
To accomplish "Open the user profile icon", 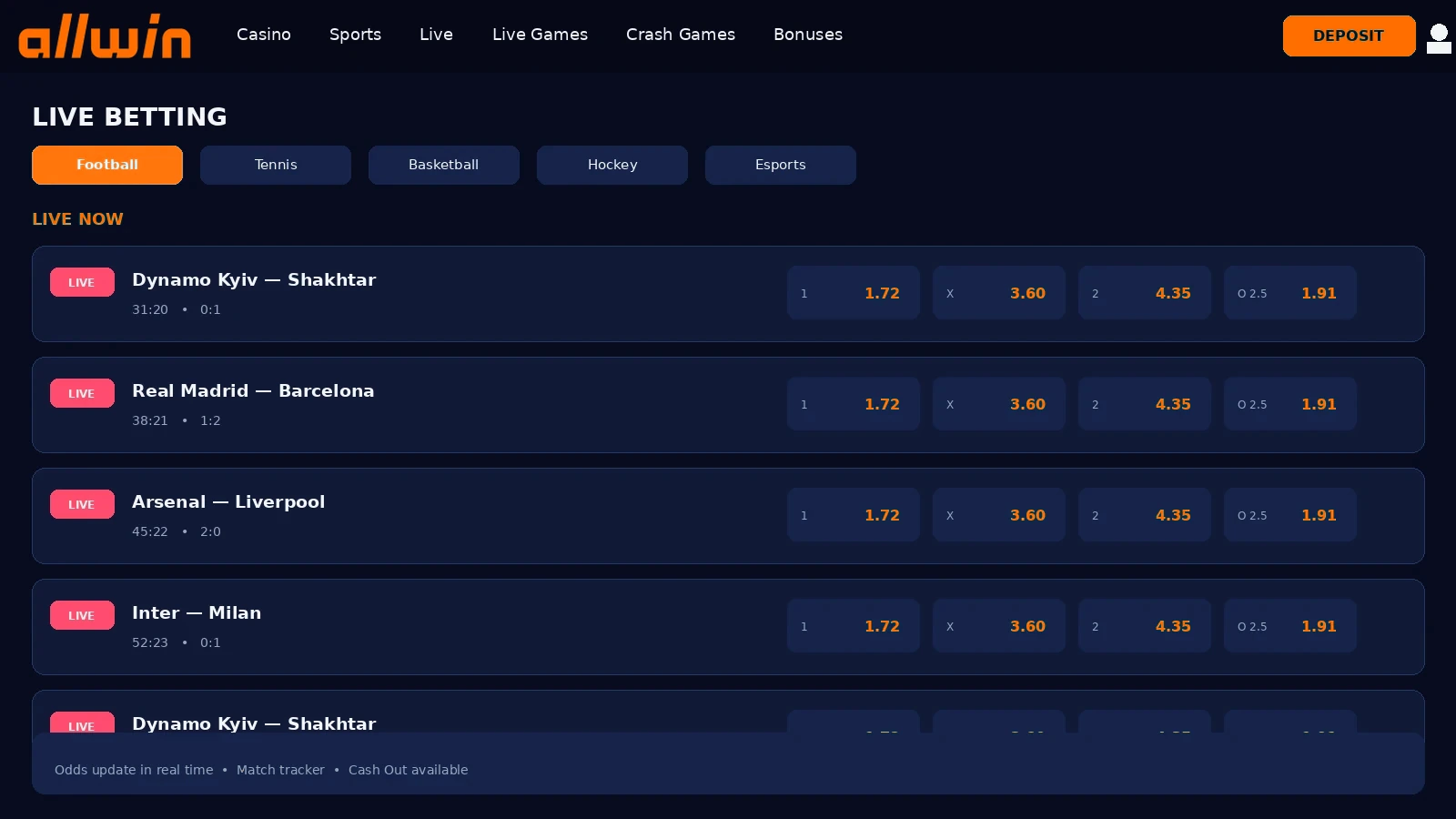I will [1439, 38].
